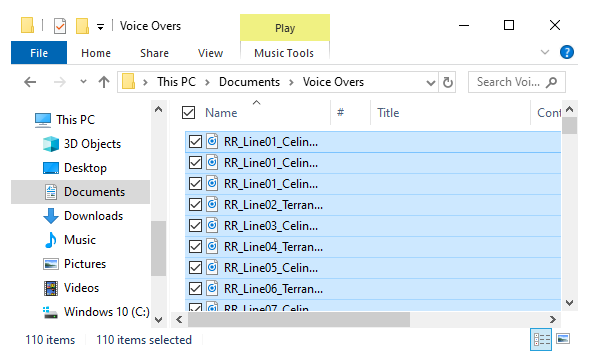Open the address bar history dropdown
This screenshot has width=589, height=362.
[431, 83]
